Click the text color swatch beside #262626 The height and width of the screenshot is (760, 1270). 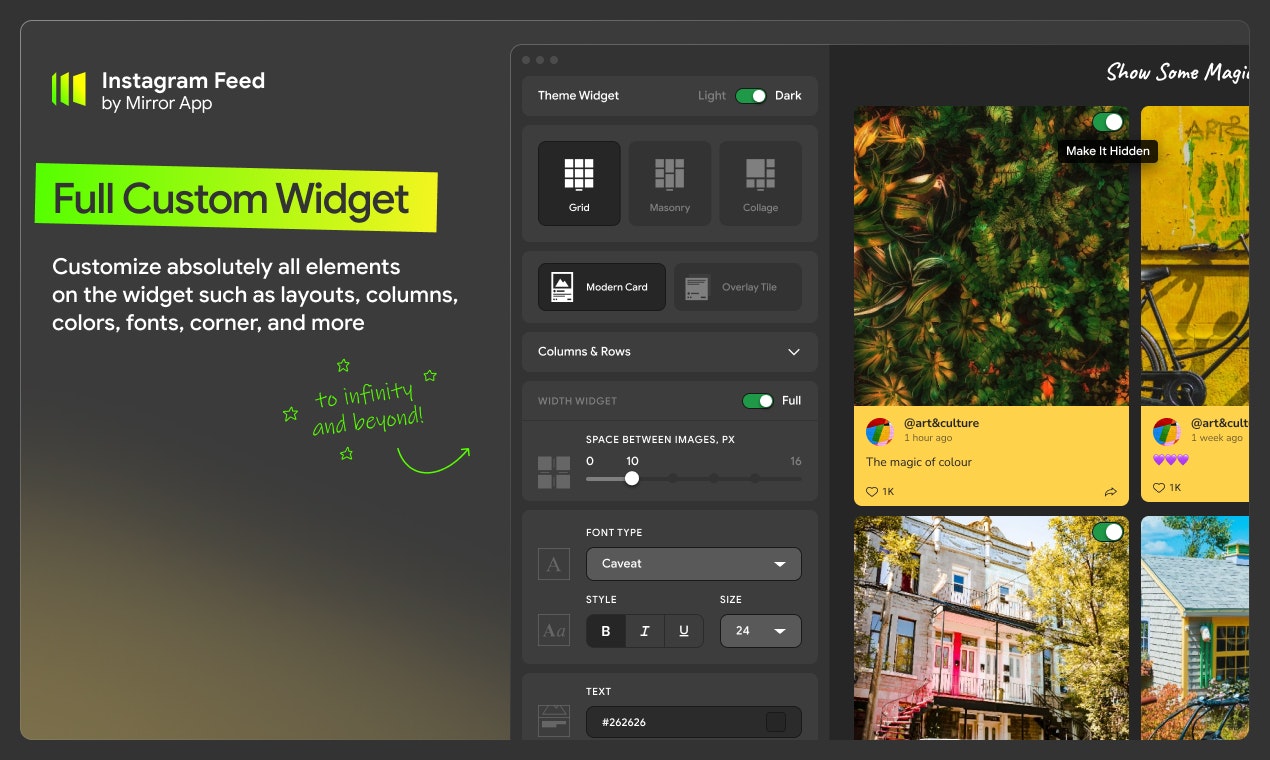[776, 722]
